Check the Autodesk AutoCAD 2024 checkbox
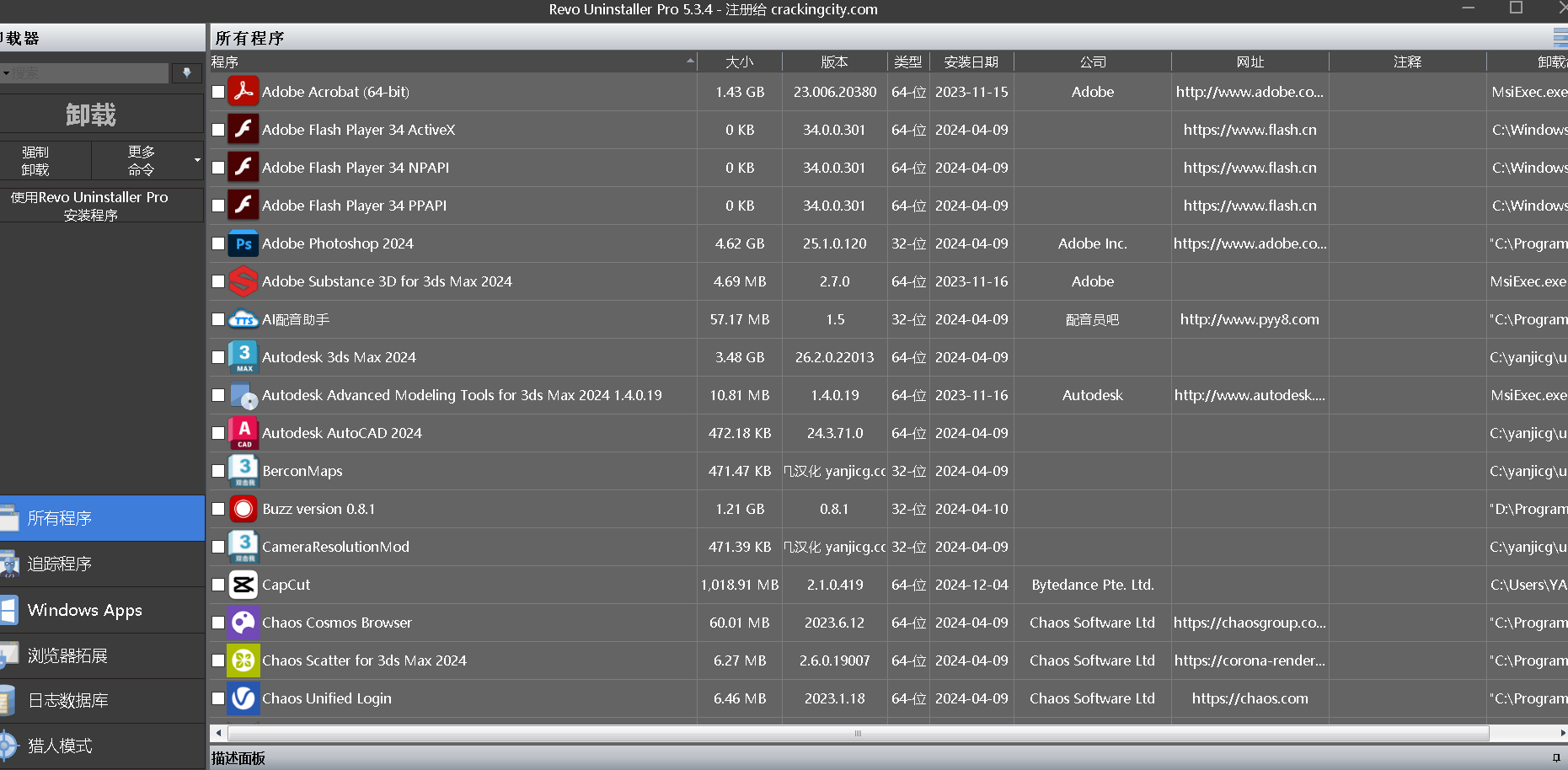The height and width of the screenshot is (770, 1568). pos(218,433)
